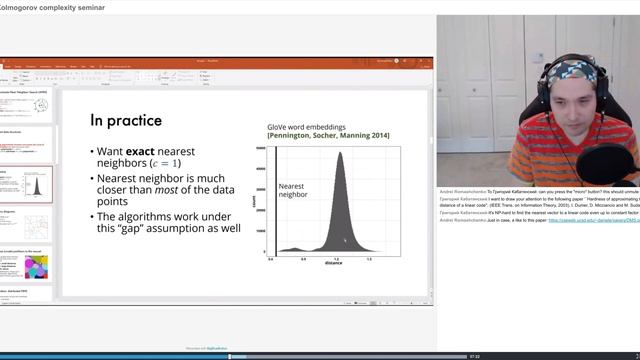This screenshot has height=360, width=640.
Task: Click the elapsed time readout beside the progress bar
Action: click(474, 357)
